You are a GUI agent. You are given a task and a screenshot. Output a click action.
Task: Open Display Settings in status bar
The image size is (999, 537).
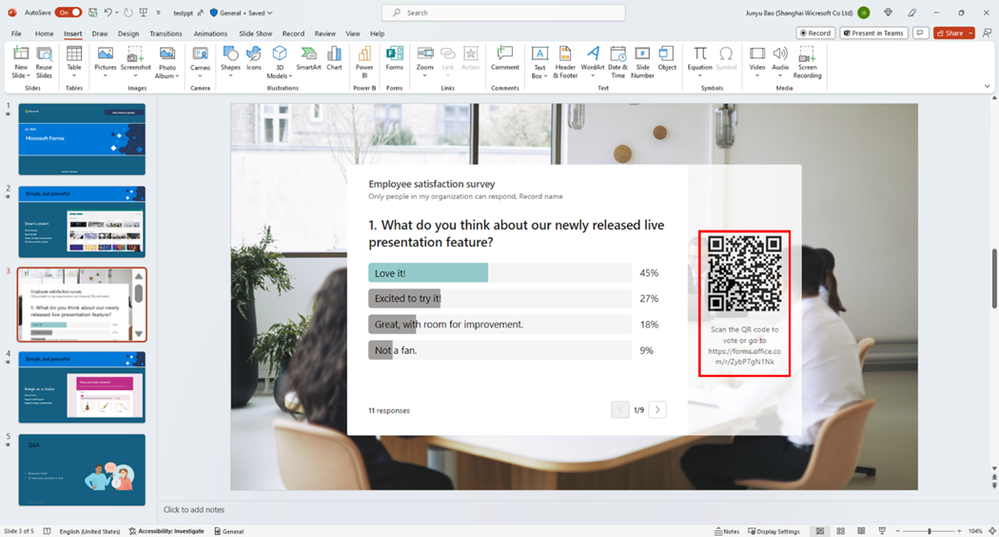coord(773,531)
